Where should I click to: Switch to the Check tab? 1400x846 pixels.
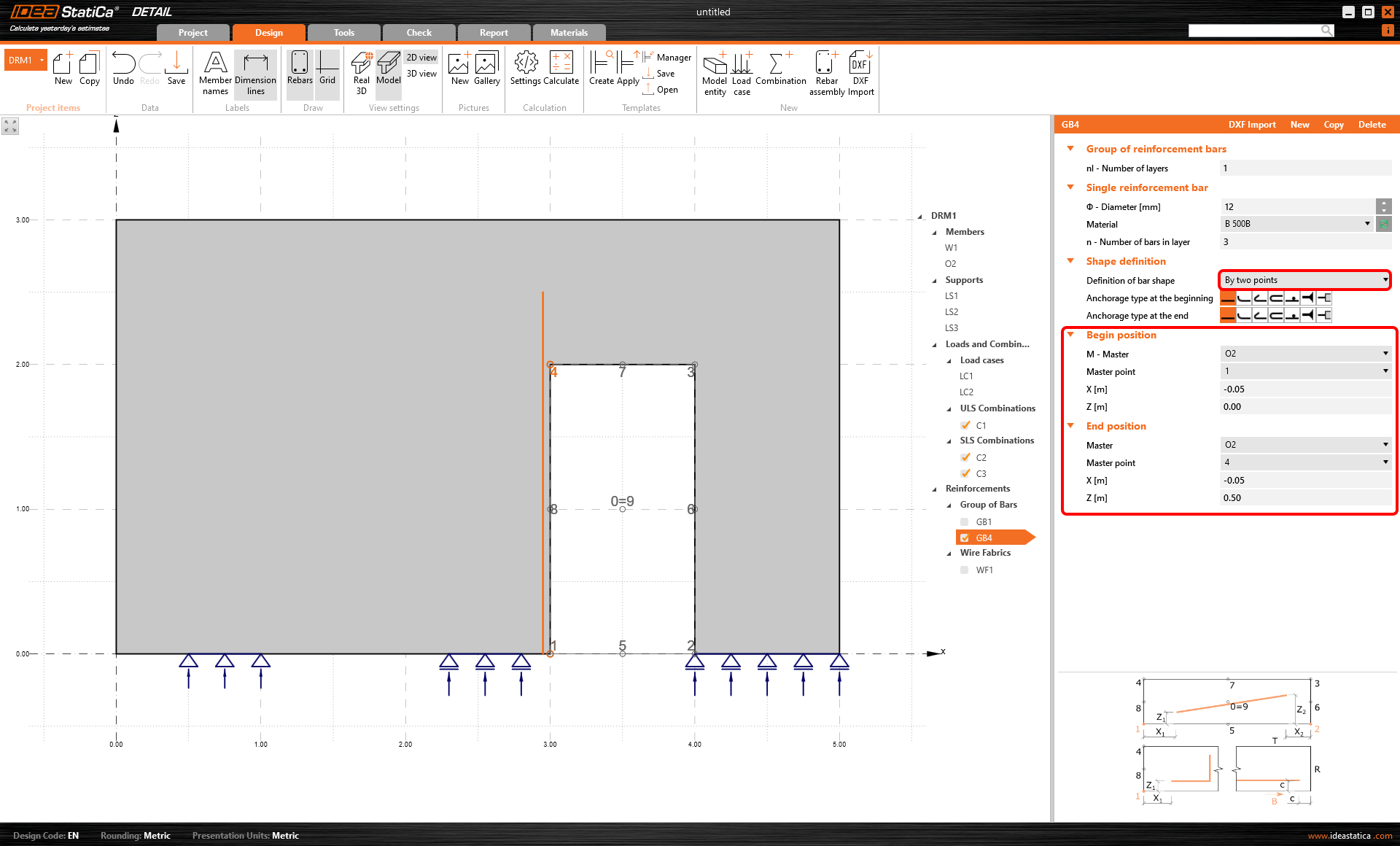coord(419,32)
